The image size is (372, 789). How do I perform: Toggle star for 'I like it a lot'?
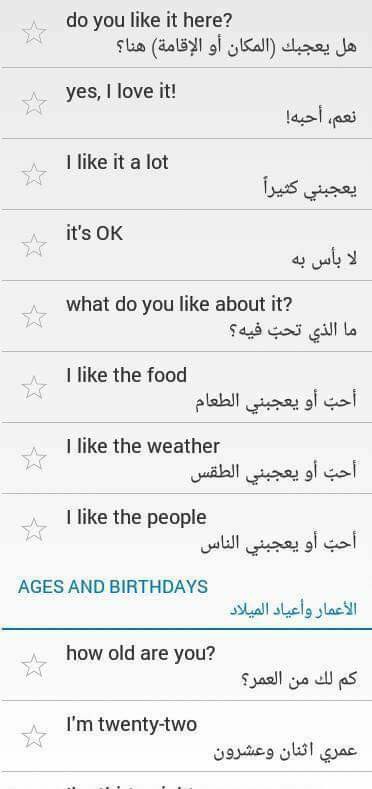34,175
